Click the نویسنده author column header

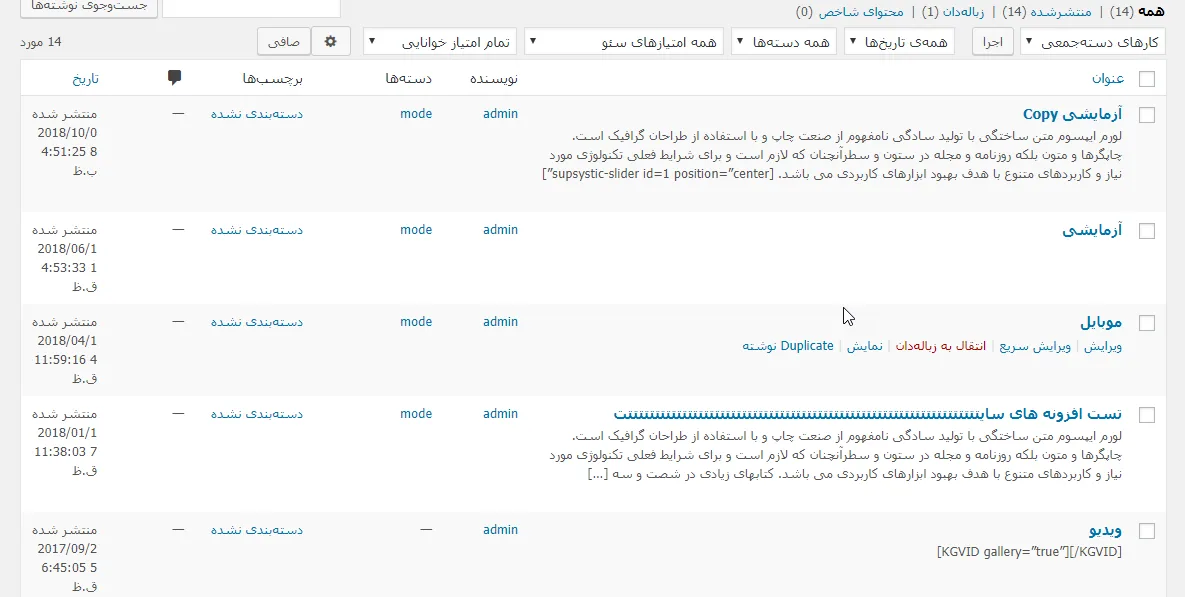(495, 79)
